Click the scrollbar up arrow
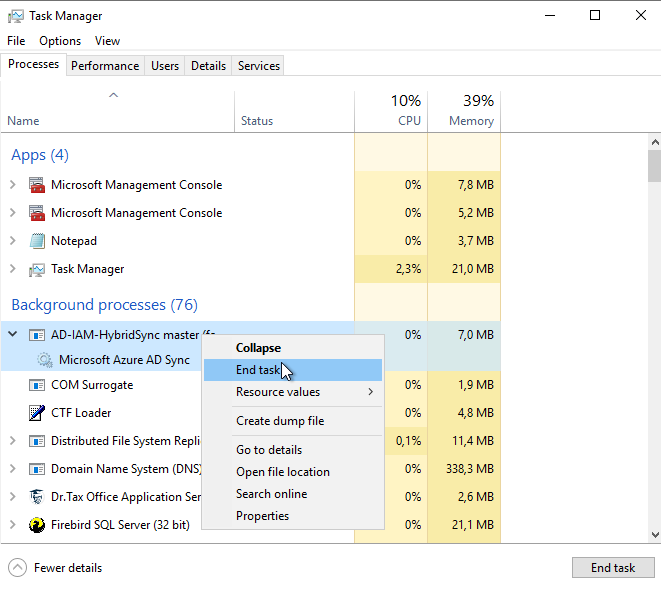This screenshot has height=589, width=661. coord(655,143)
